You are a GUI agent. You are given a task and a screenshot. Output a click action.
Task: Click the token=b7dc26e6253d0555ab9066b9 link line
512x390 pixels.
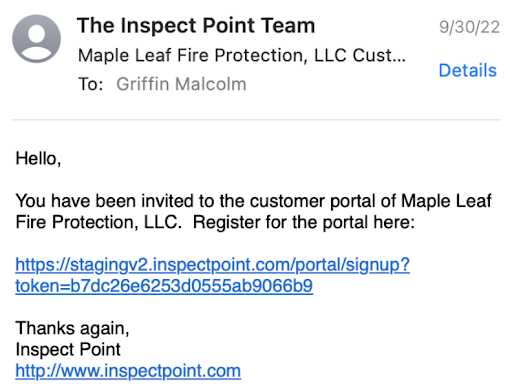coord(164,286)
